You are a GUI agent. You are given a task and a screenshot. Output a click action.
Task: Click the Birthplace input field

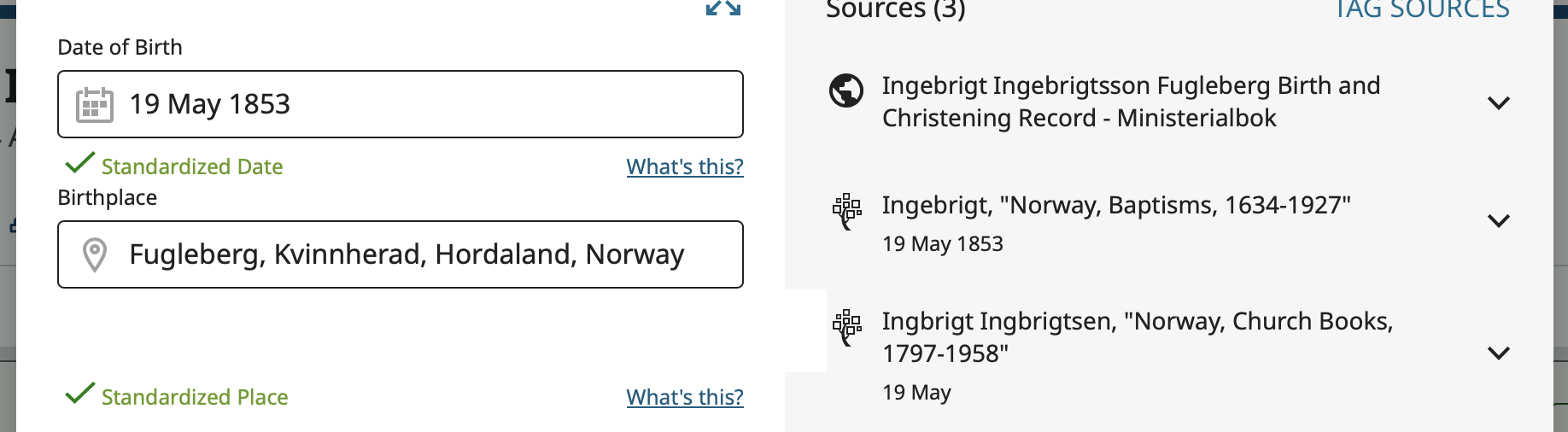point(427,254)
